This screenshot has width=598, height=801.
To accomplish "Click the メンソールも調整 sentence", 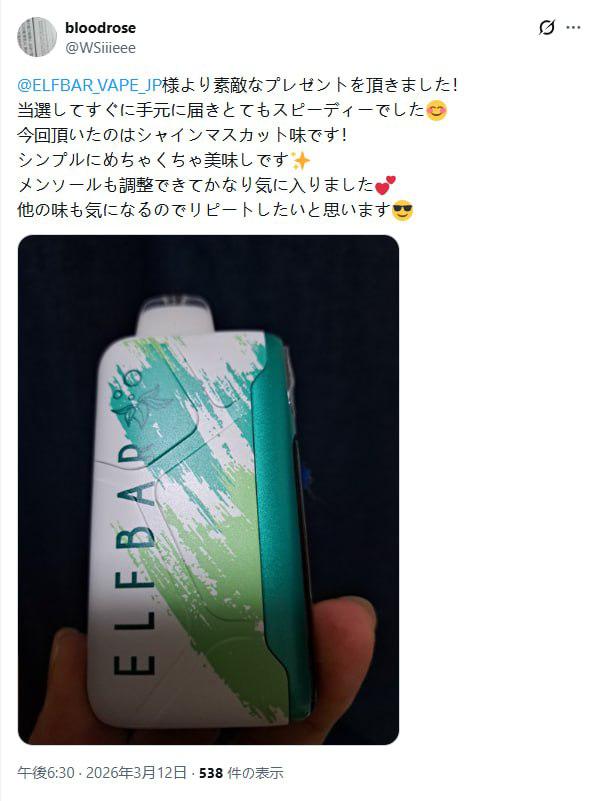I will (196, 185).
